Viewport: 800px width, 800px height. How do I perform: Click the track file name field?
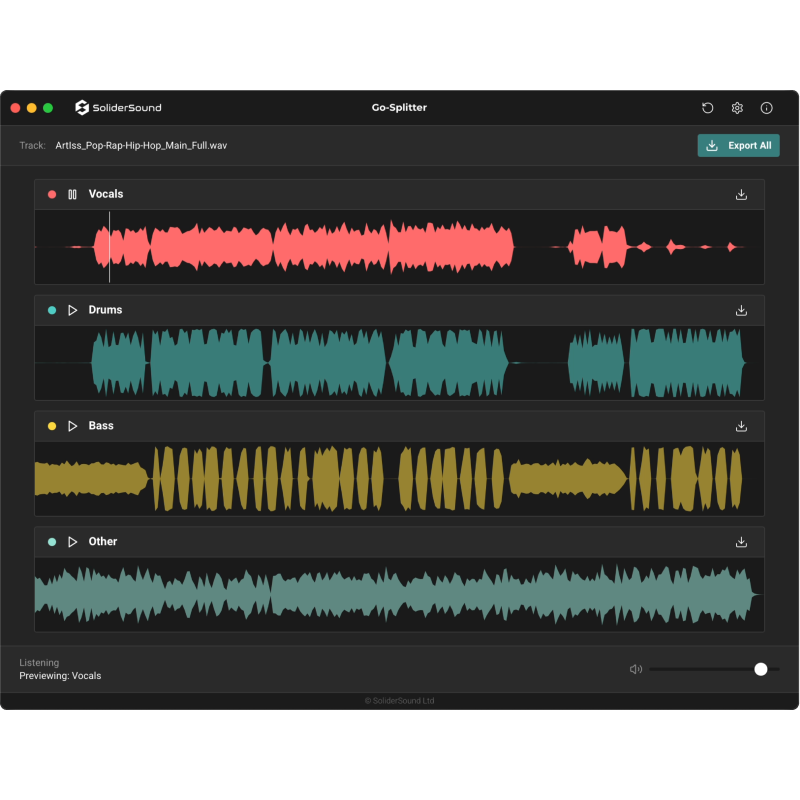141,146
